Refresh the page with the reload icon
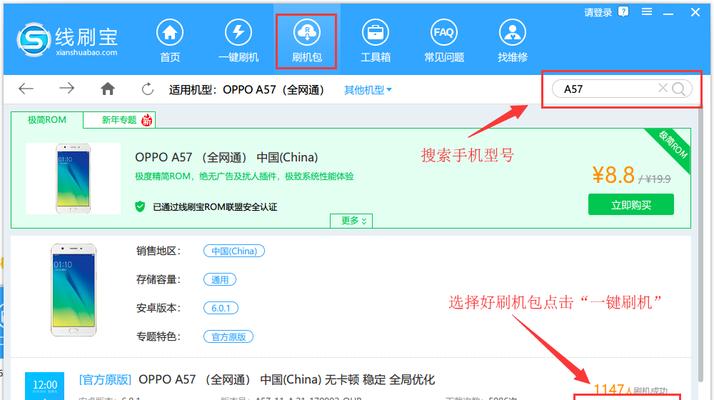Screen dimensions: 714x400 148,89
